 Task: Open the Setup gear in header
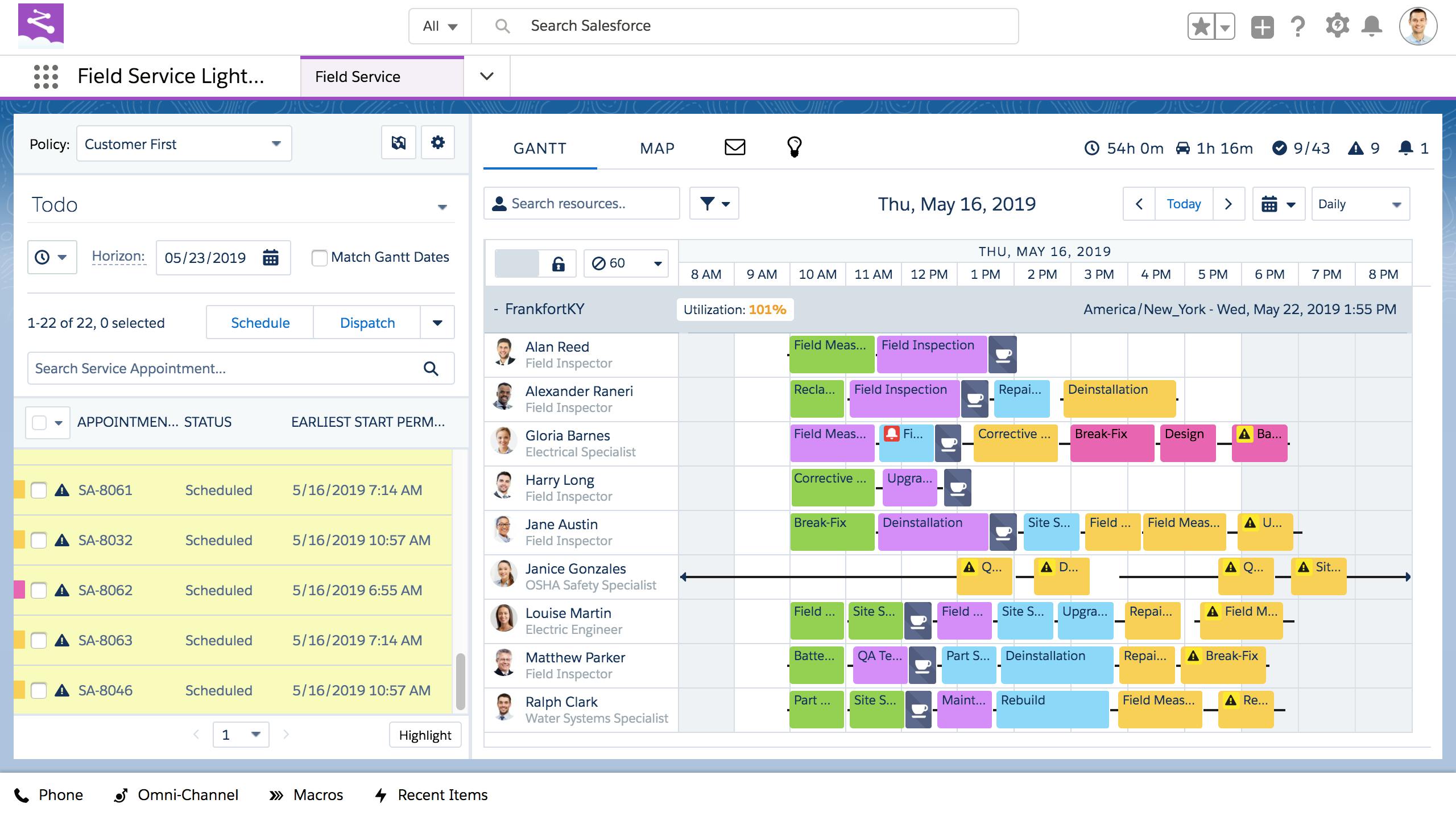coord(1337,26)
